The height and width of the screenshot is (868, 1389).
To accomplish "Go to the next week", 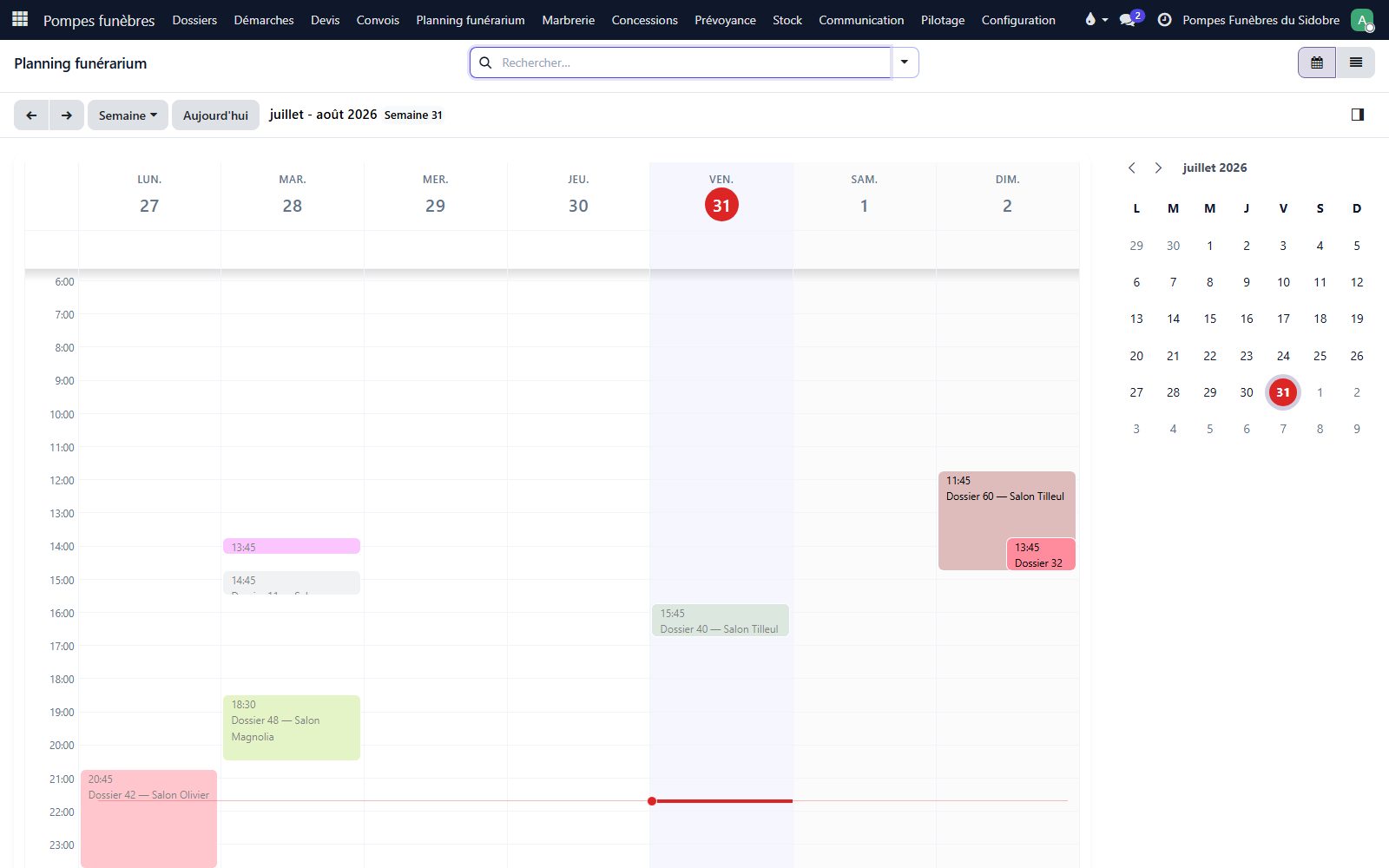I will (x=67, y=115).
